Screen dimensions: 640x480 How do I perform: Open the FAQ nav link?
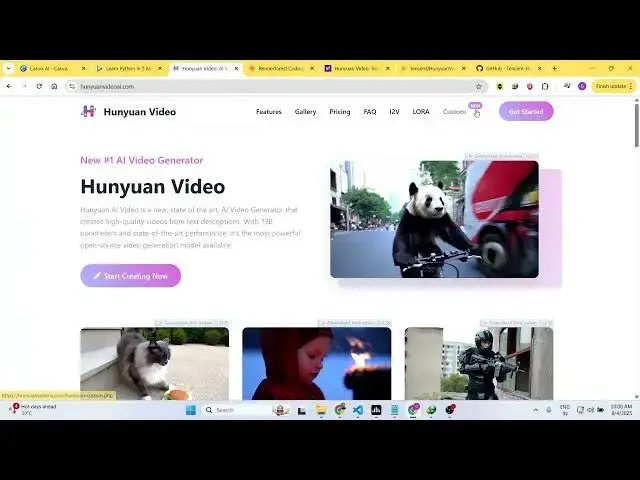click(x=370, y=111)
